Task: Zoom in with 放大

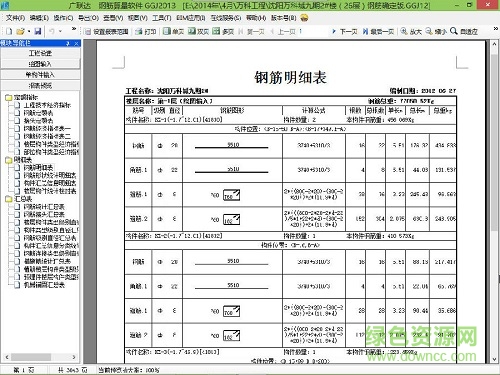Action: 411,32
